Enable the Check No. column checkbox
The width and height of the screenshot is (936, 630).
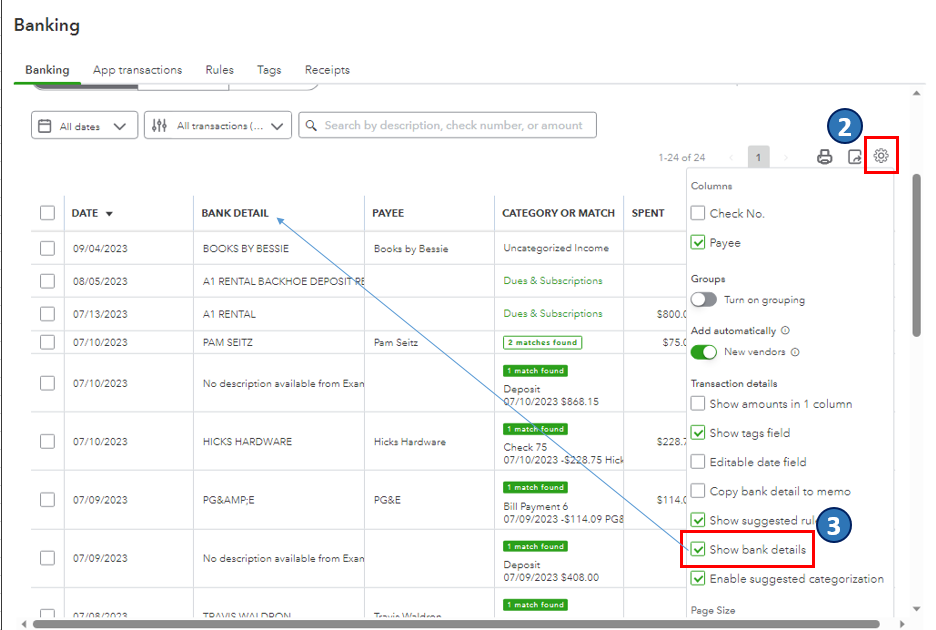(698, 213)
